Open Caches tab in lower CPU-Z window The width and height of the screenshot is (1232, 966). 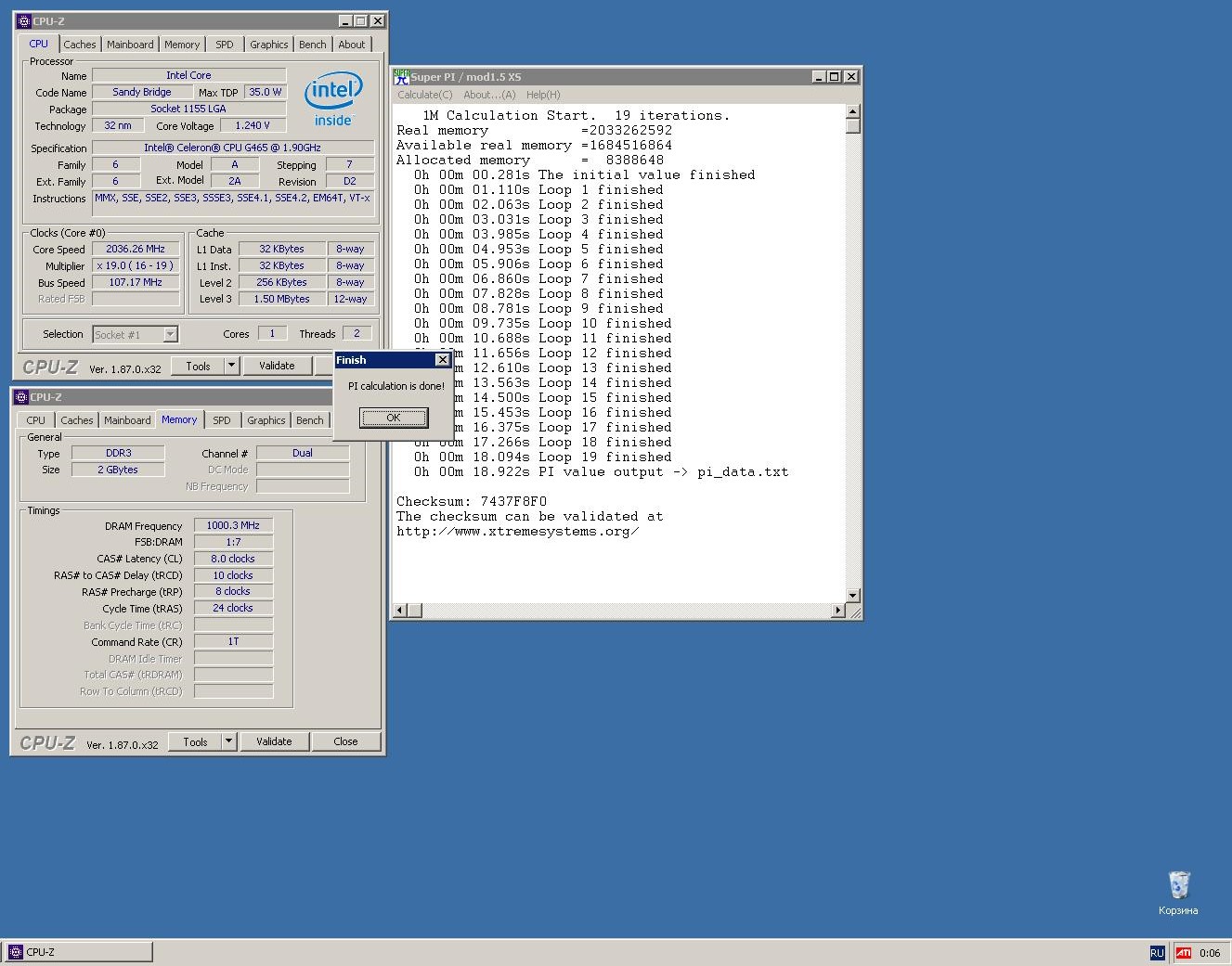(77, 420)
